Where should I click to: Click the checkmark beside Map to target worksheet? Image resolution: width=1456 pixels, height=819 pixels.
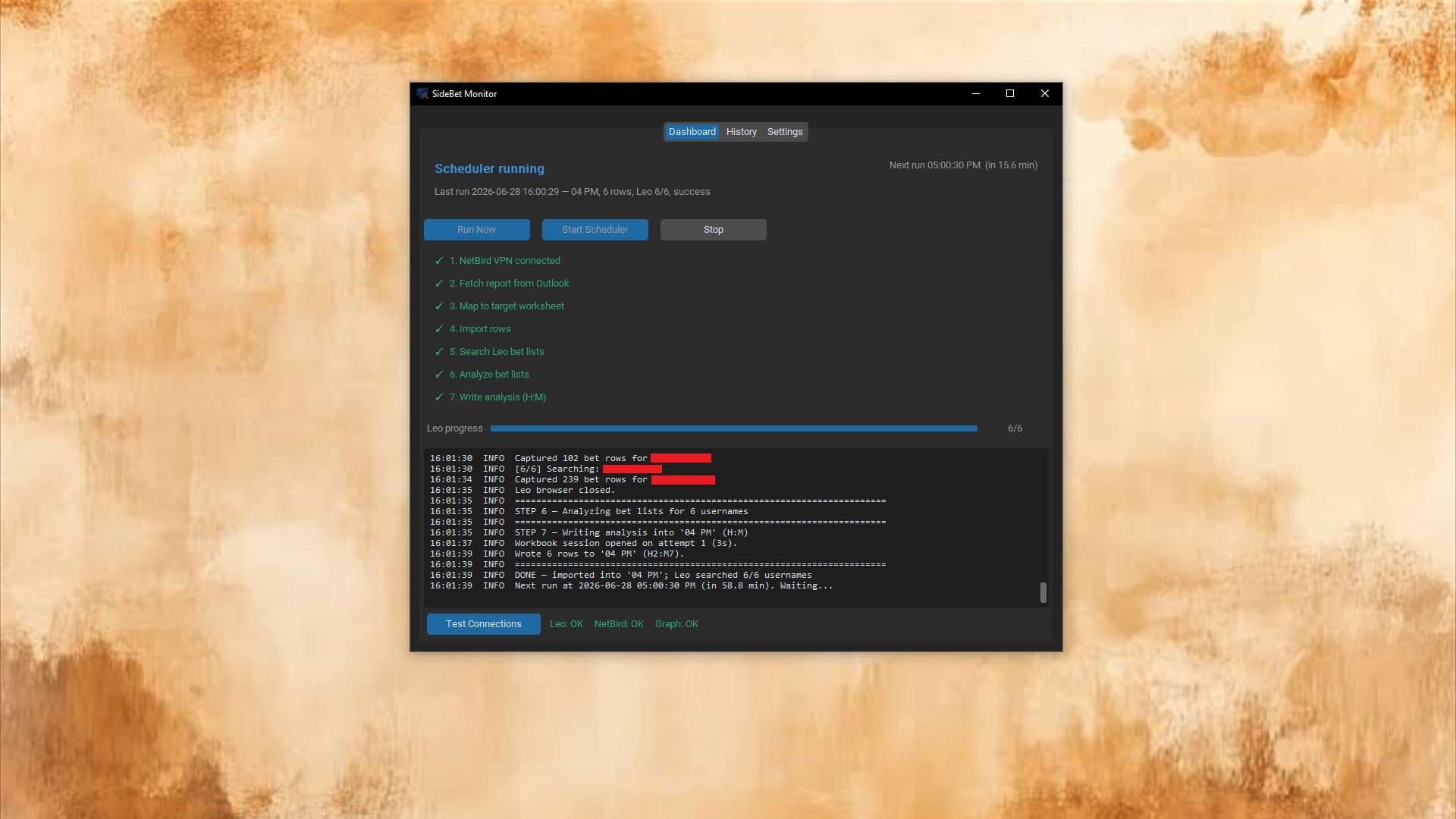coord(438,306)
